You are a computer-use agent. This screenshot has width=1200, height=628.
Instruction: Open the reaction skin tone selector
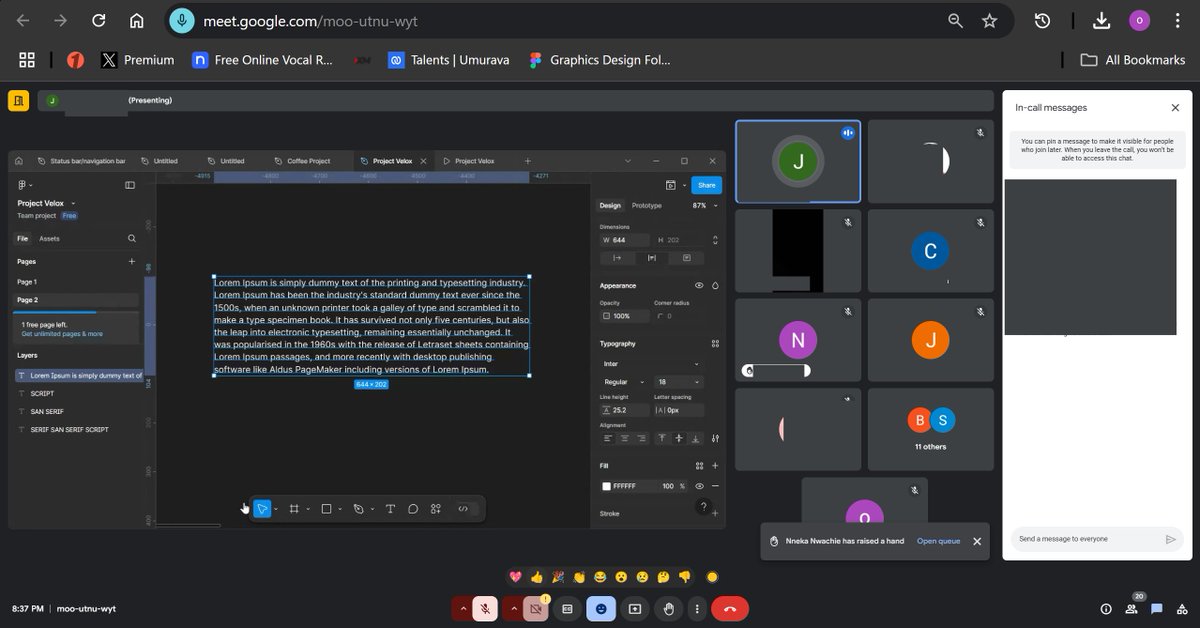[712, 577]
